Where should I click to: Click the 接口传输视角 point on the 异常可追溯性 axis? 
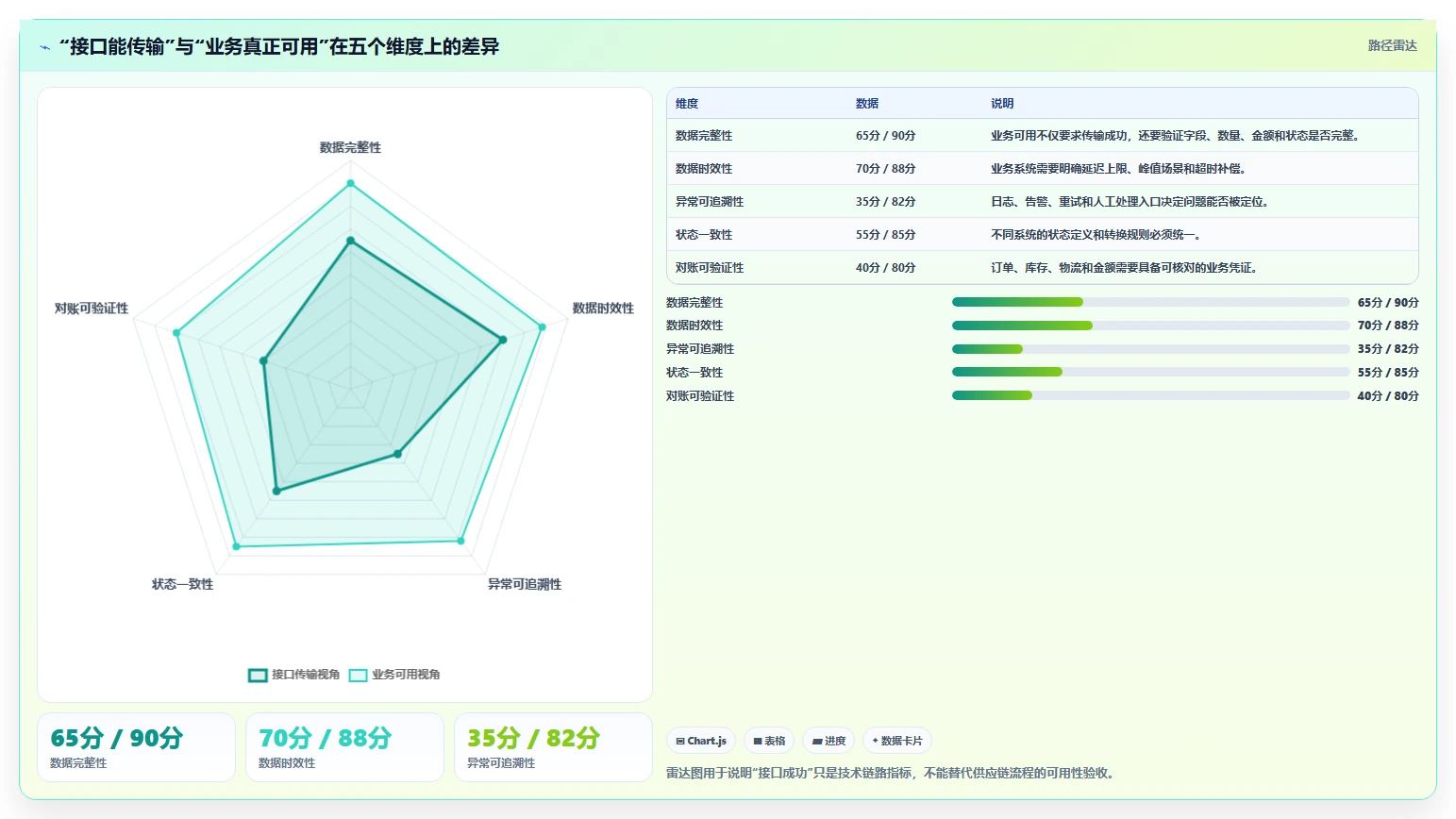(397, 454)
